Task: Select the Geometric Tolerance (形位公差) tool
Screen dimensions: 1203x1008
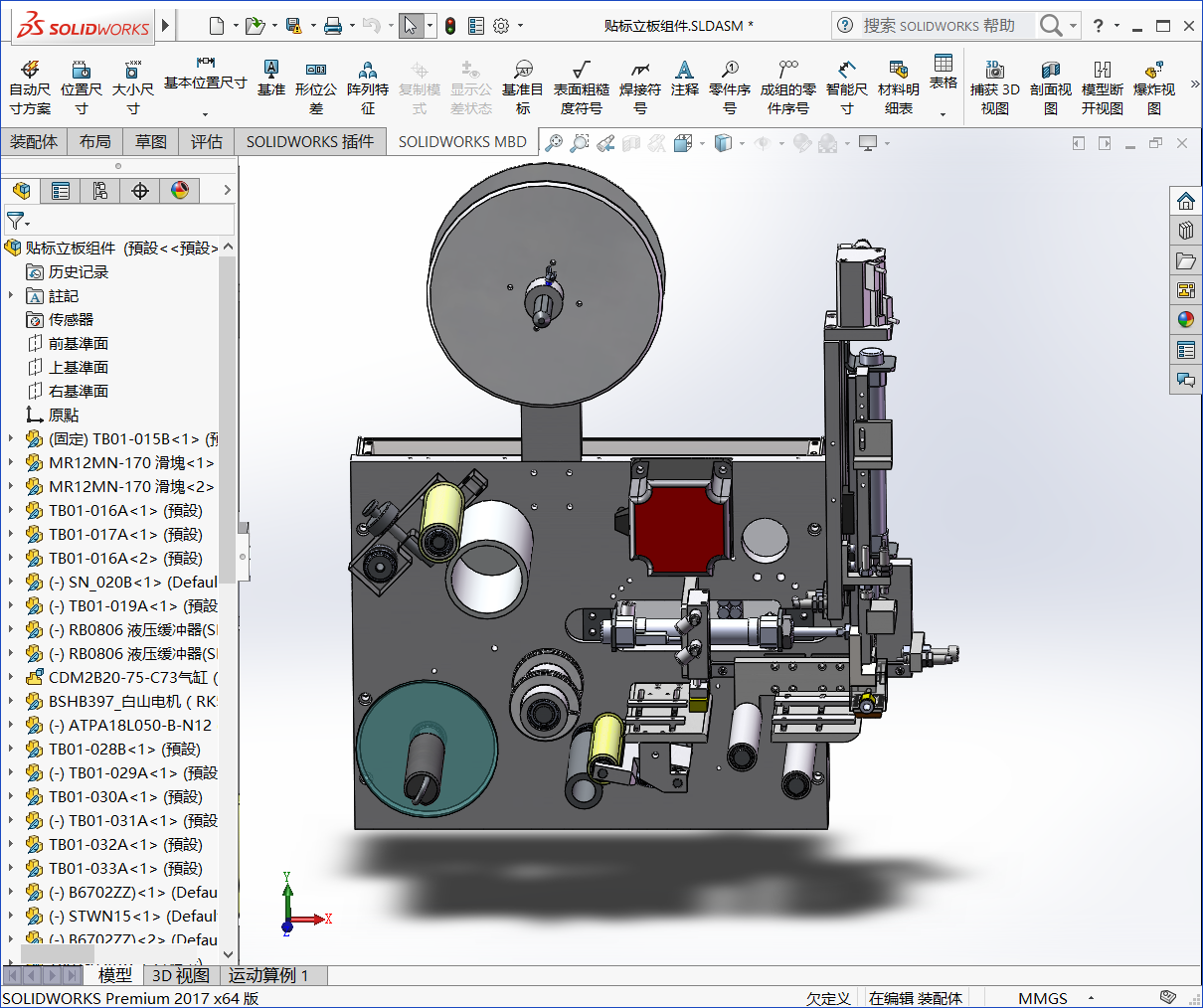Action: point(315,85)
